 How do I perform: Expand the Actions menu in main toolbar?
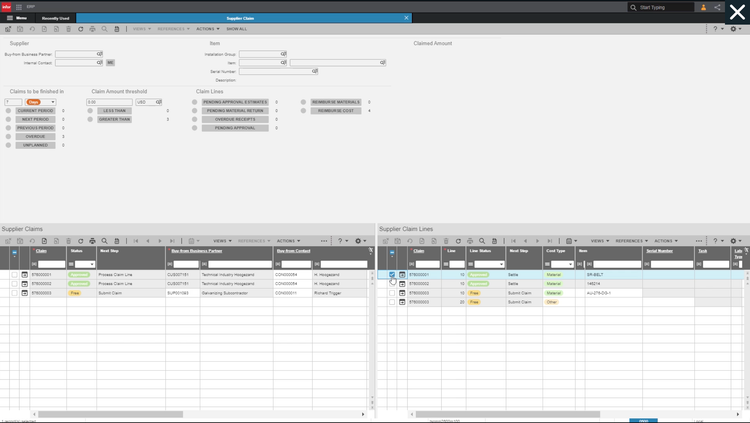pyautogui.click(x=208, y=29)
